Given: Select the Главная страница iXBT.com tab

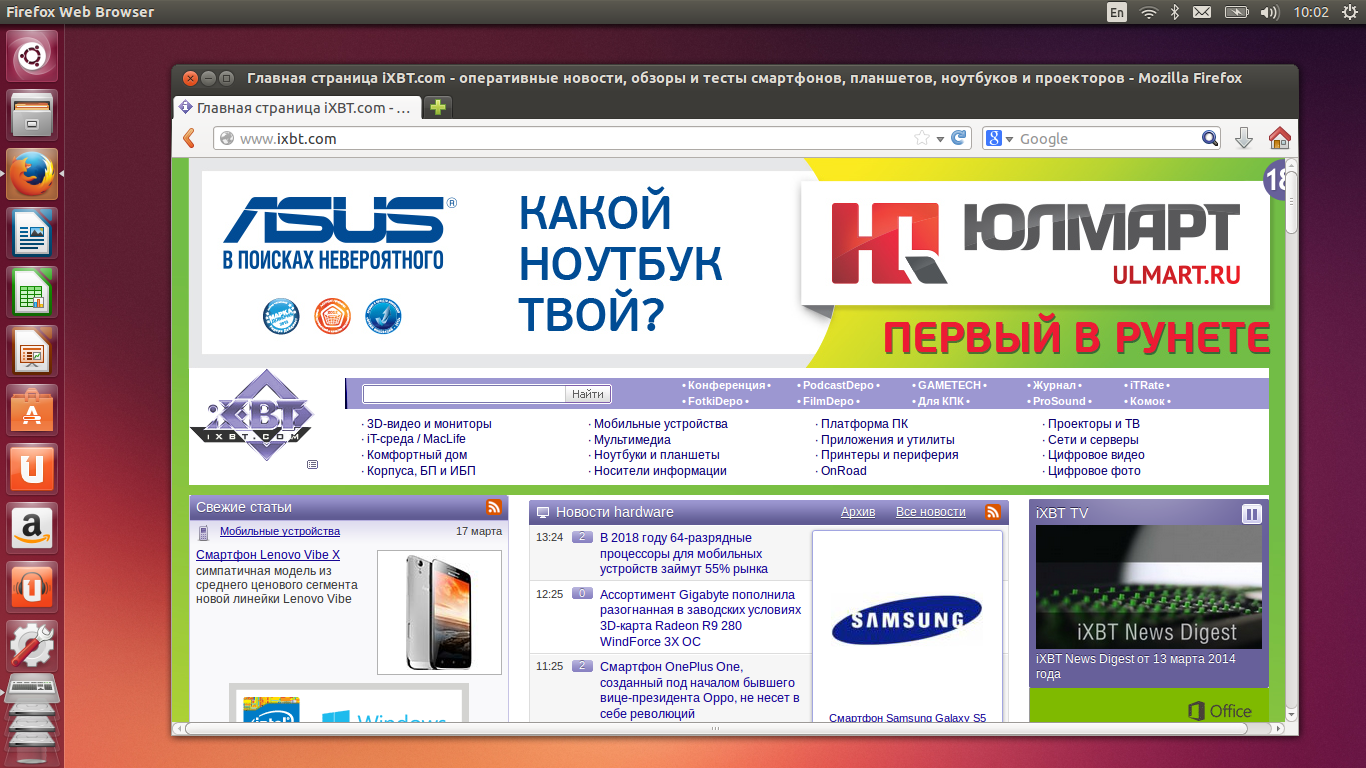Looking at the screenshot, I should (296, 108).
